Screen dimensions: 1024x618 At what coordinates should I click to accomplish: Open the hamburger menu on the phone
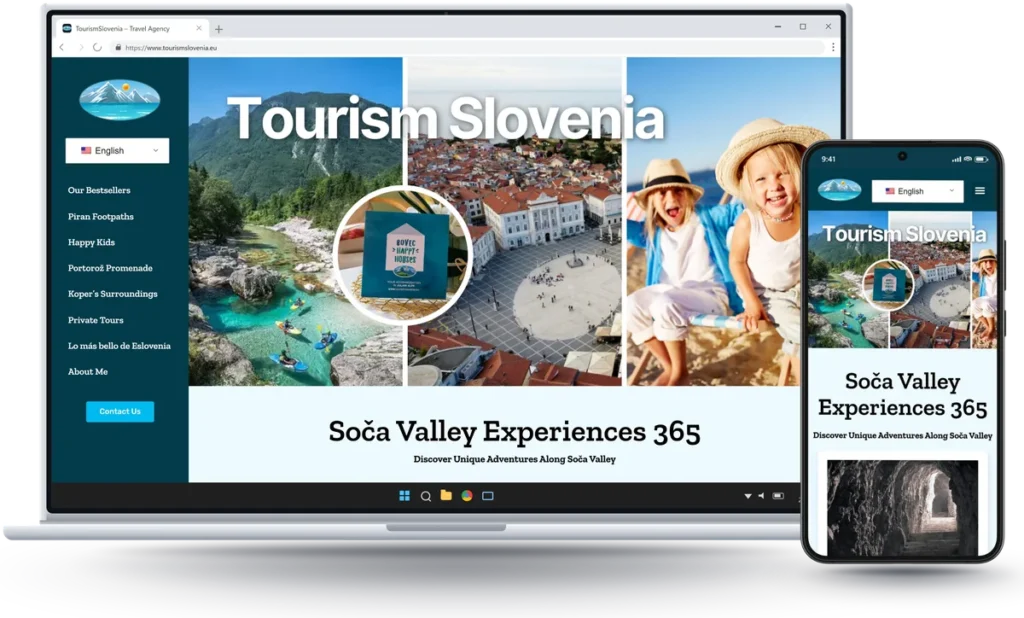[x=980, y=191]
